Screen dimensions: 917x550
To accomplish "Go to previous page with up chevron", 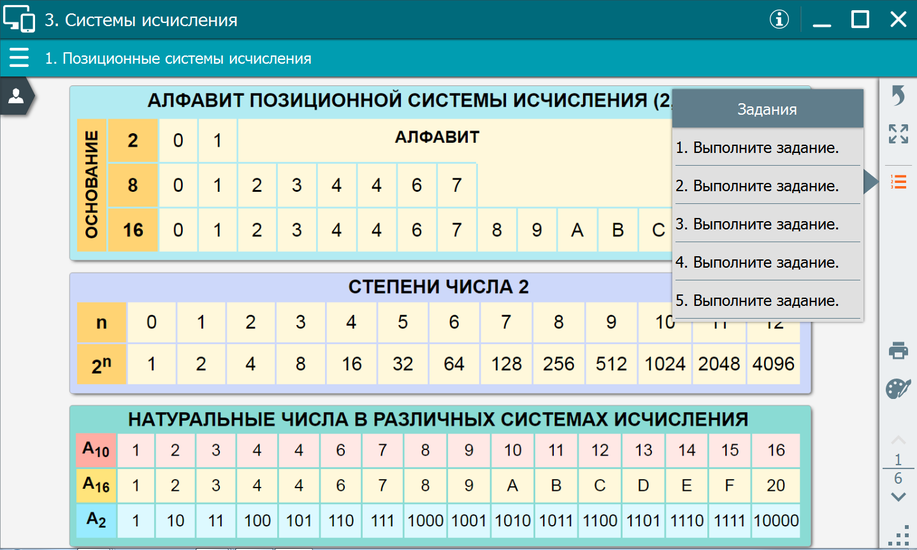I will (898, 440).
